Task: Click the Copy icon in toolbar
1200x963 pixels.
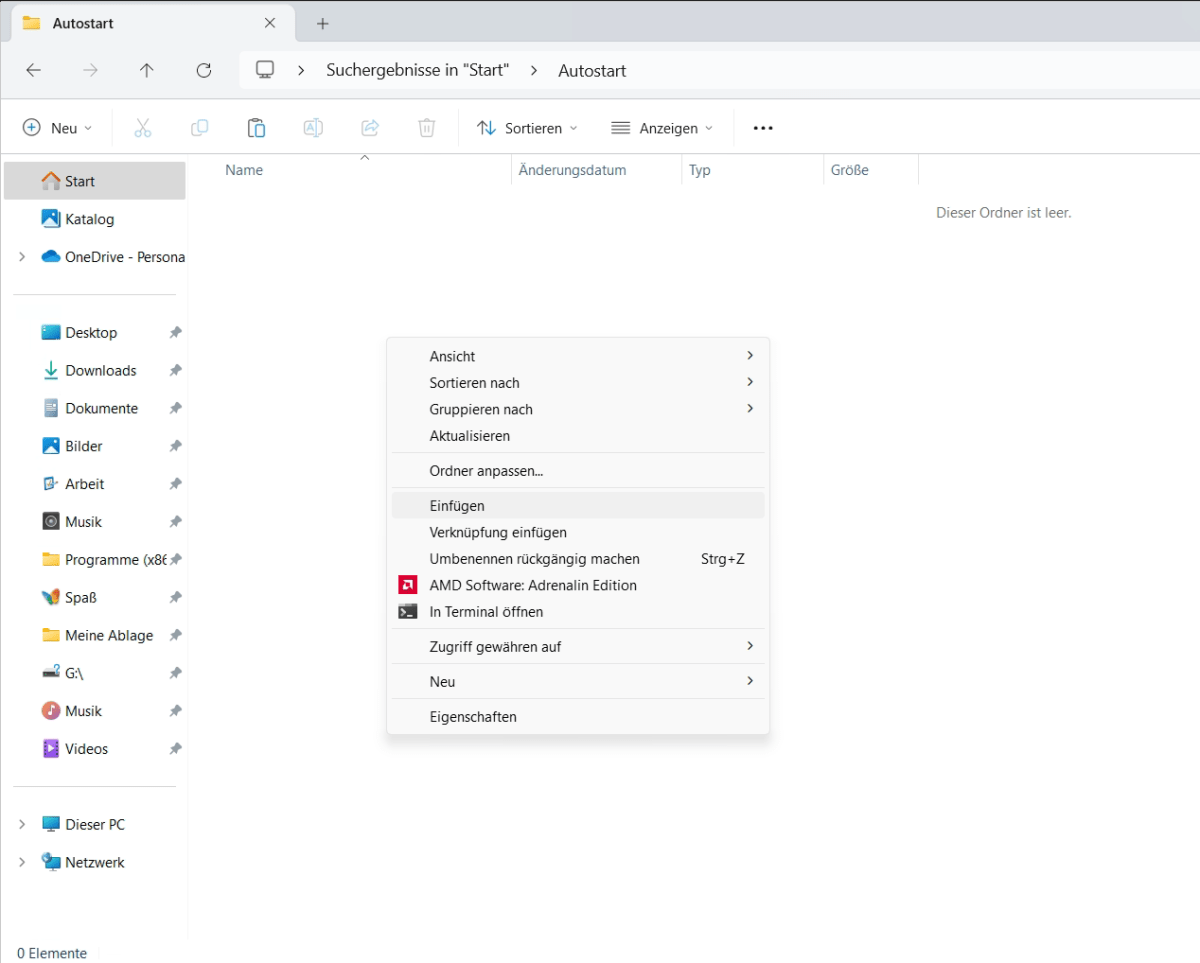Action: click(199, 128)
